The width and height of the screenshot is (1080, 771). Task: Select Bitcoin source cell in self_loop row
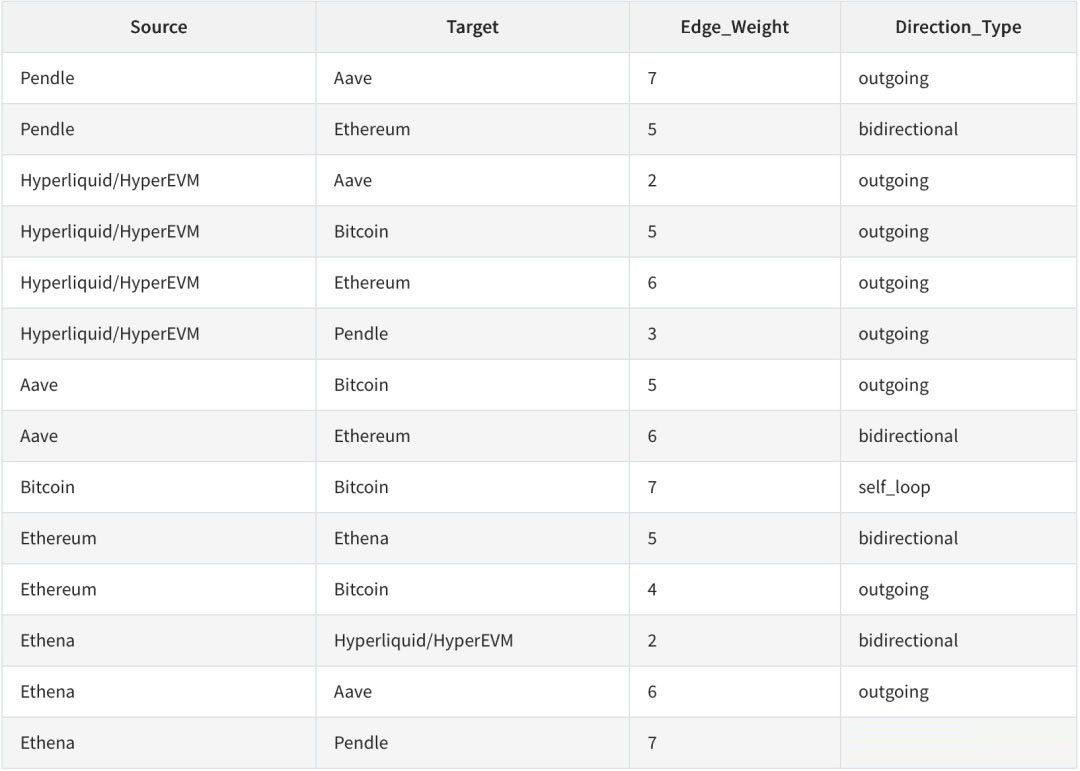[x=47, y=487]
